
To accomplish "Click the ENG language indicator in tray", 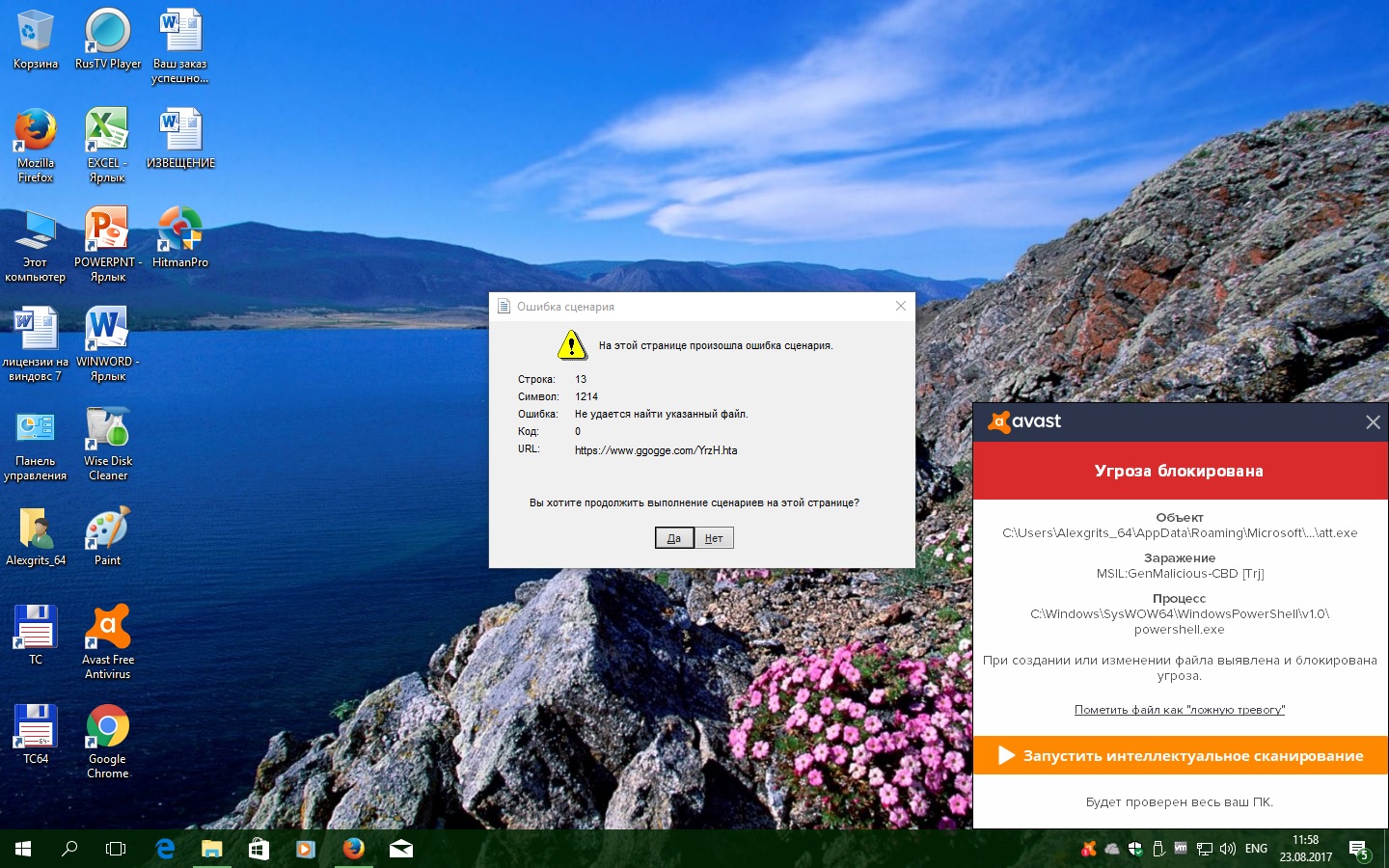I will [1256, 849].
